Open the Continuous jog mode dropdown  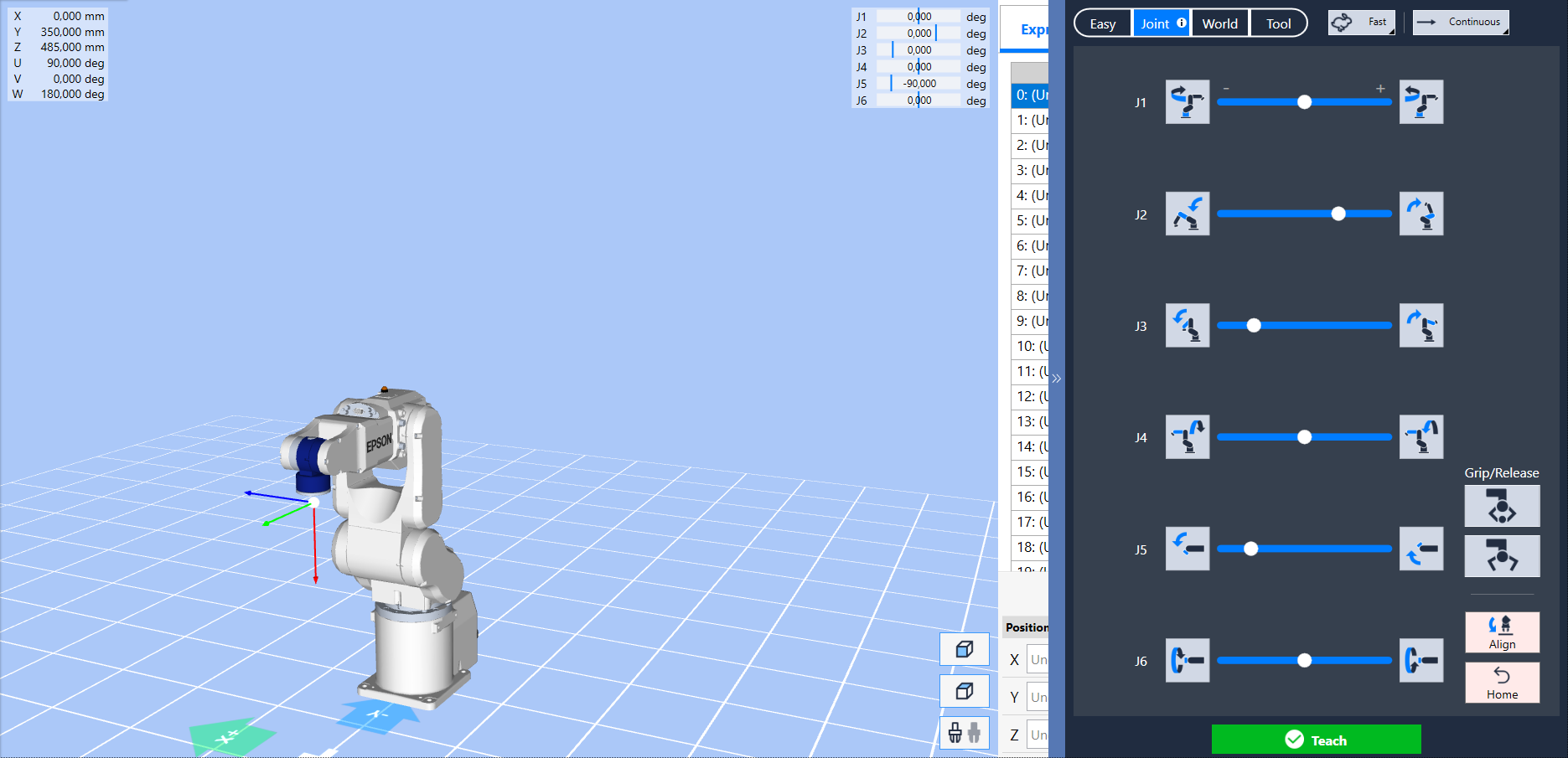pos(1461,23)
